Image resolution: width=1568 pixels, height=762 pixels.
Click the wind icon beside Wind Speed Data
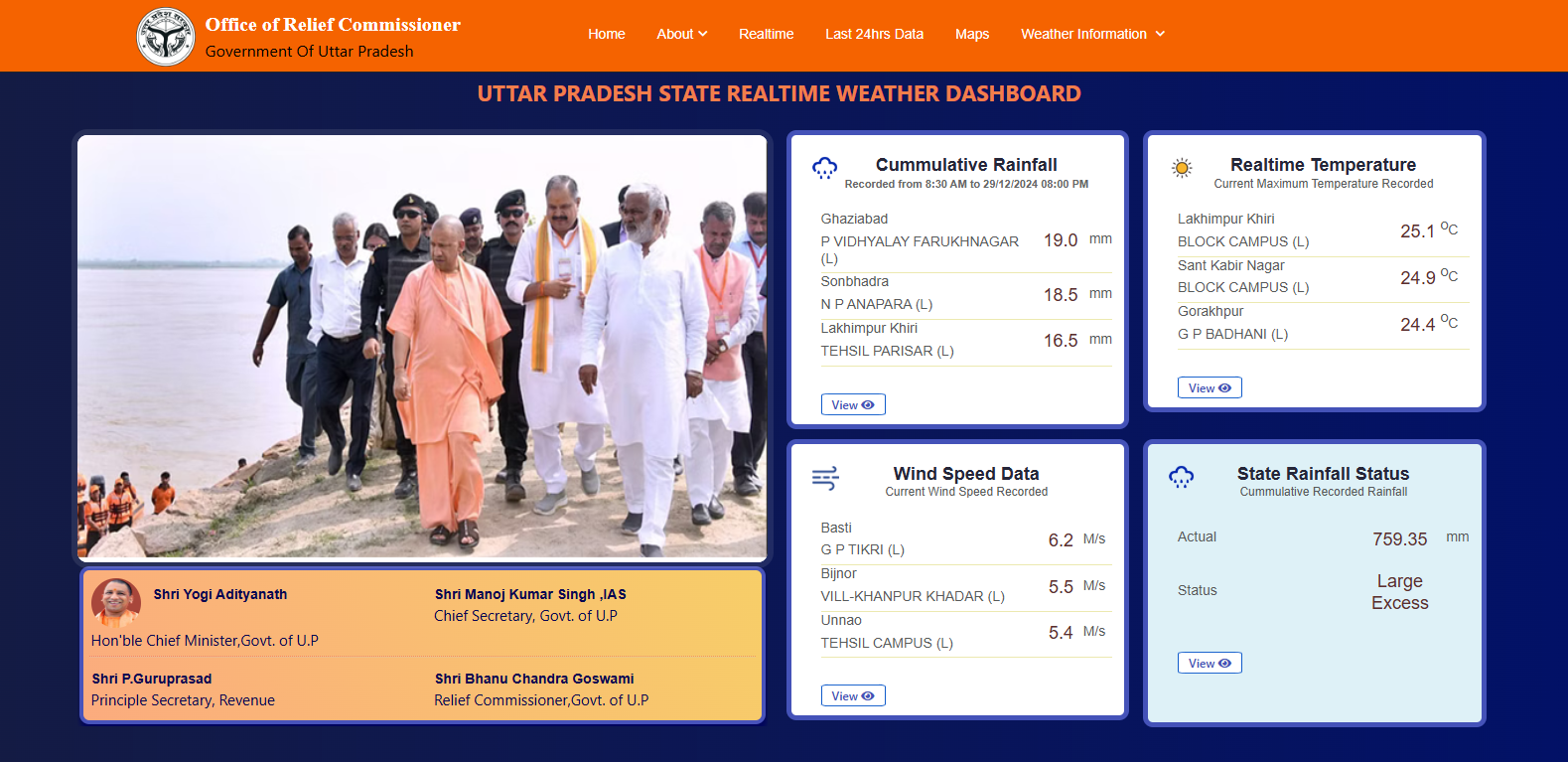[x=825, y=478]
